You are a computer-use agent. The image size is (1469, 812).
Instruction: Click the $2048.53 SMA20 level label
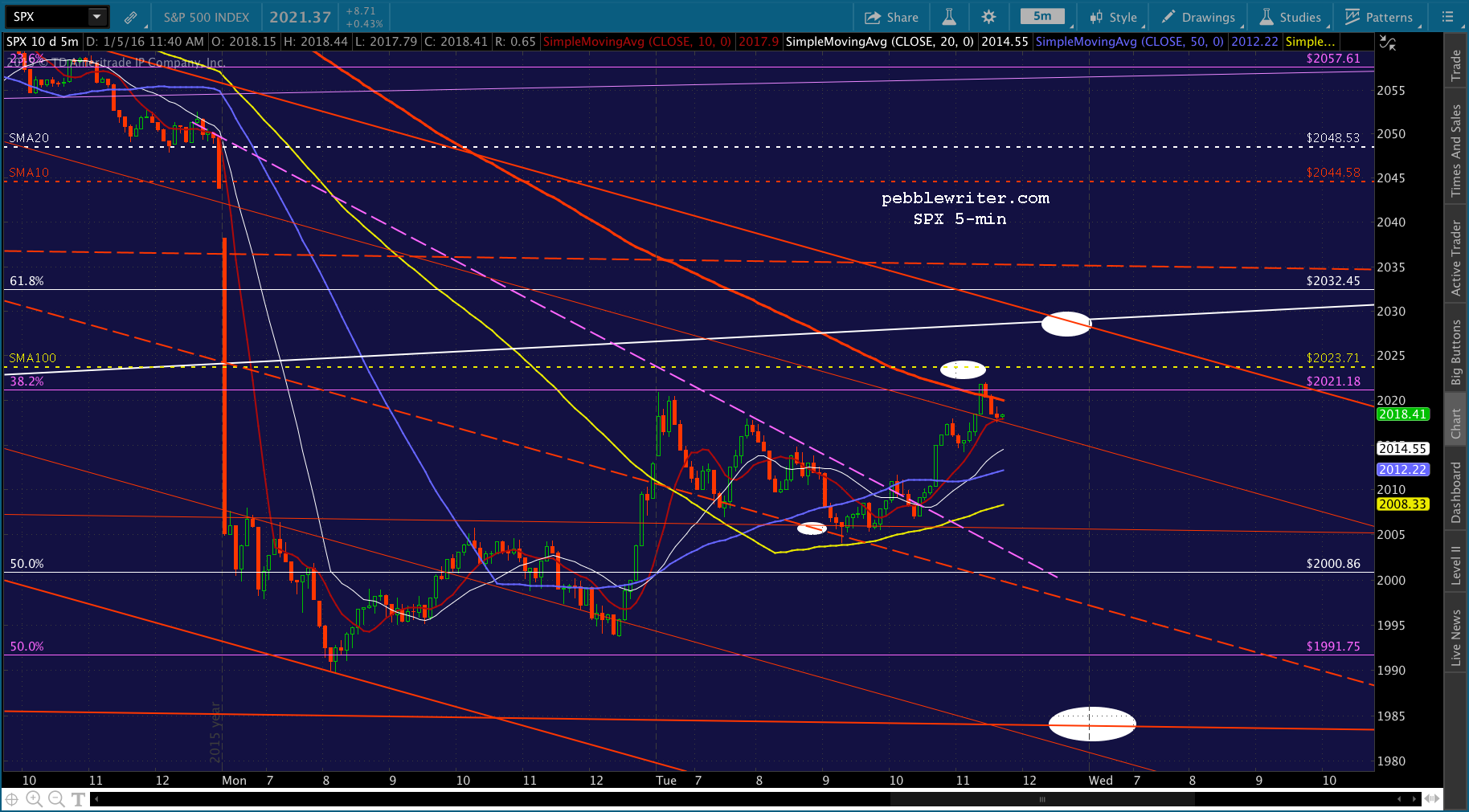(x=1333, y=138)
